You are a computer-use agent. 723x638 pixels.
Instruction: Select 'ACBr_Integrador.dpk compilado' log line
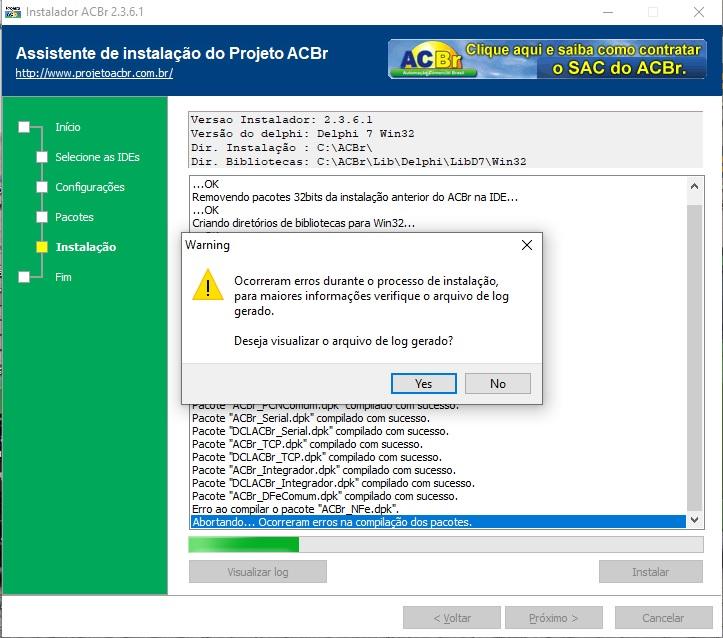point(438,470)
